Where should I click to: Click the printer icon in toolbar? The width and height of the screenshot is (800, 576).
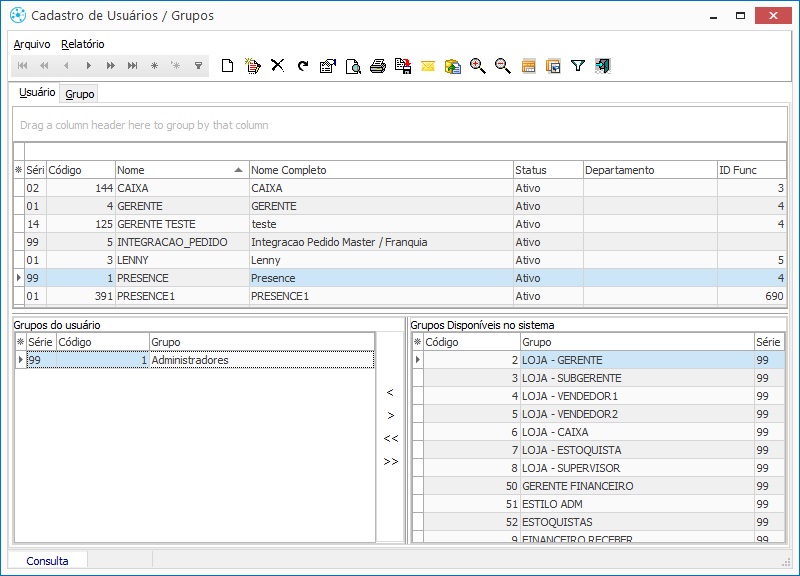point(378,66)
